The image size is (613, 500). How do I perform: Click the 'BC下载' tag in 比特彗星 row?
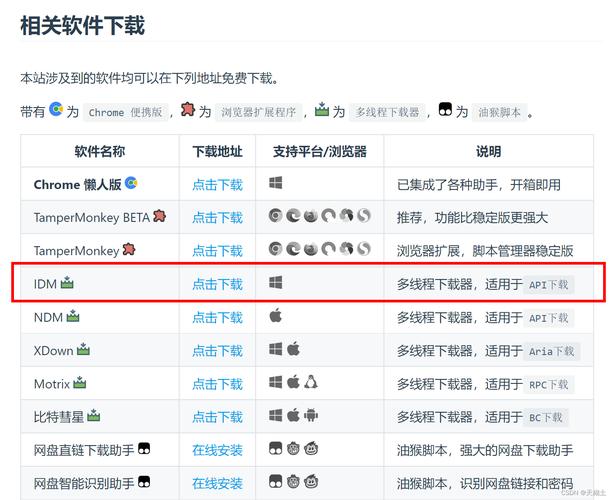click(546, 418)
